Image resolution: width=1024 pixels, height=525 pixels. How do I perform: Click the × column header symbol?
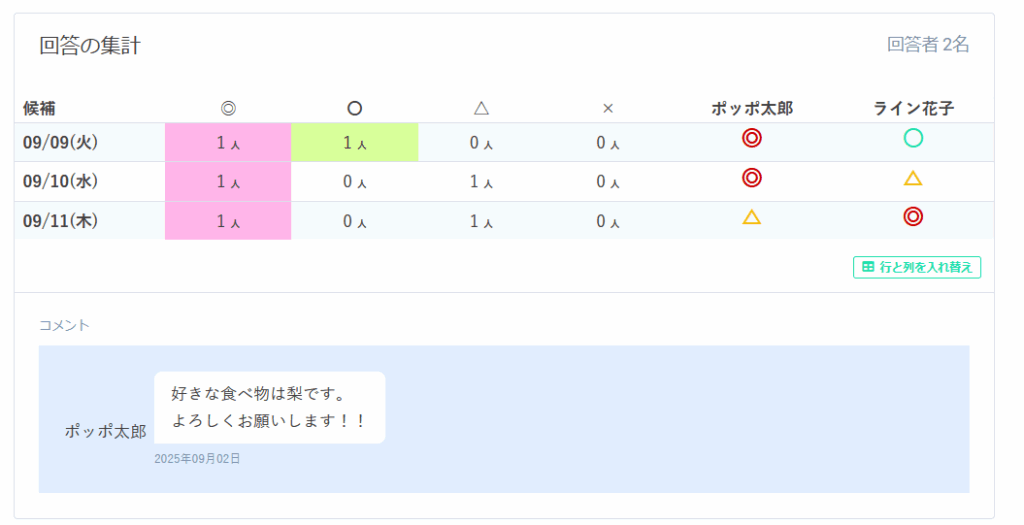click(x=608, y=108)
